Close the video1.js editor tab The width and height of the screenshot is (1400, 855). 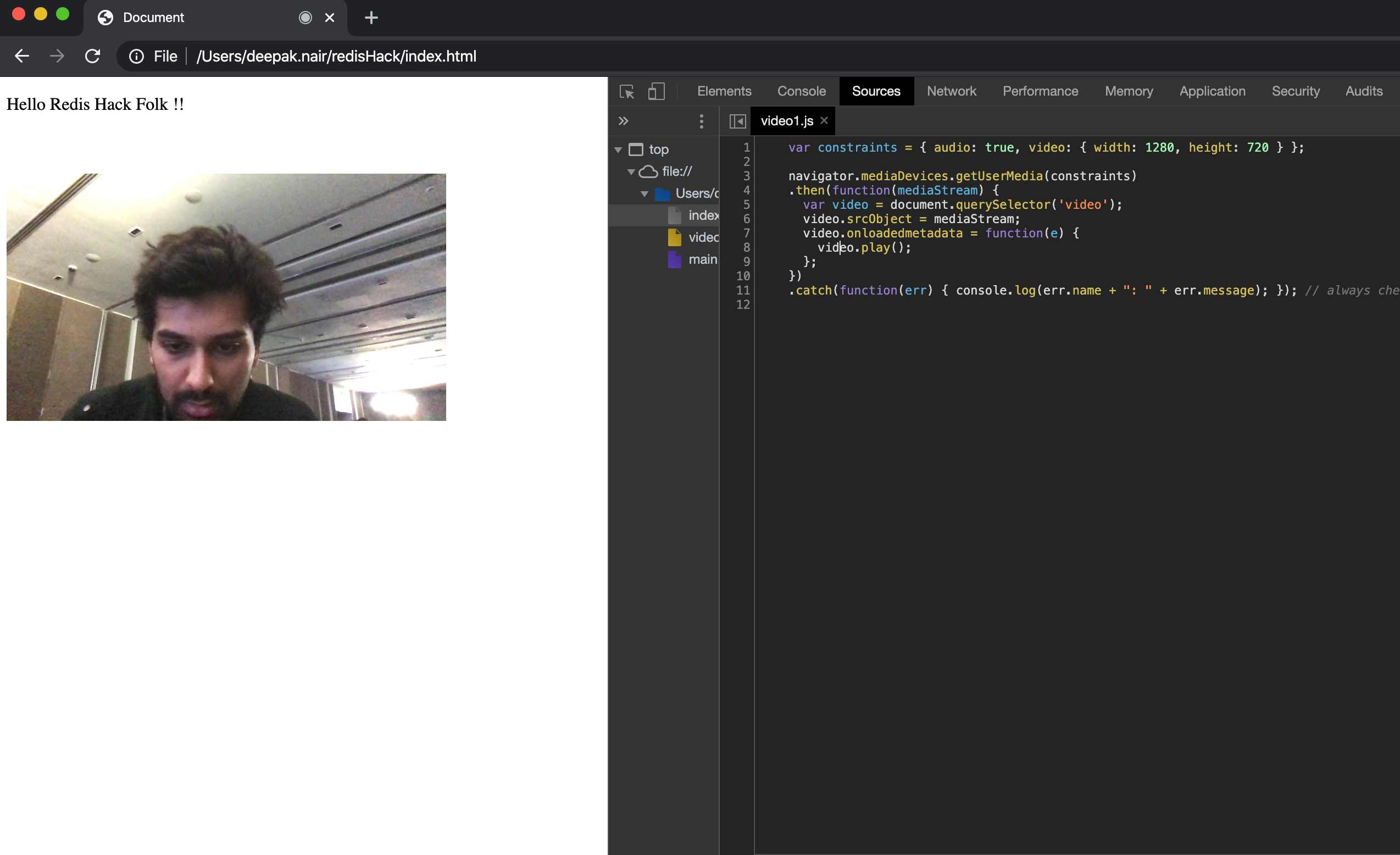click(x=824, y=120)
